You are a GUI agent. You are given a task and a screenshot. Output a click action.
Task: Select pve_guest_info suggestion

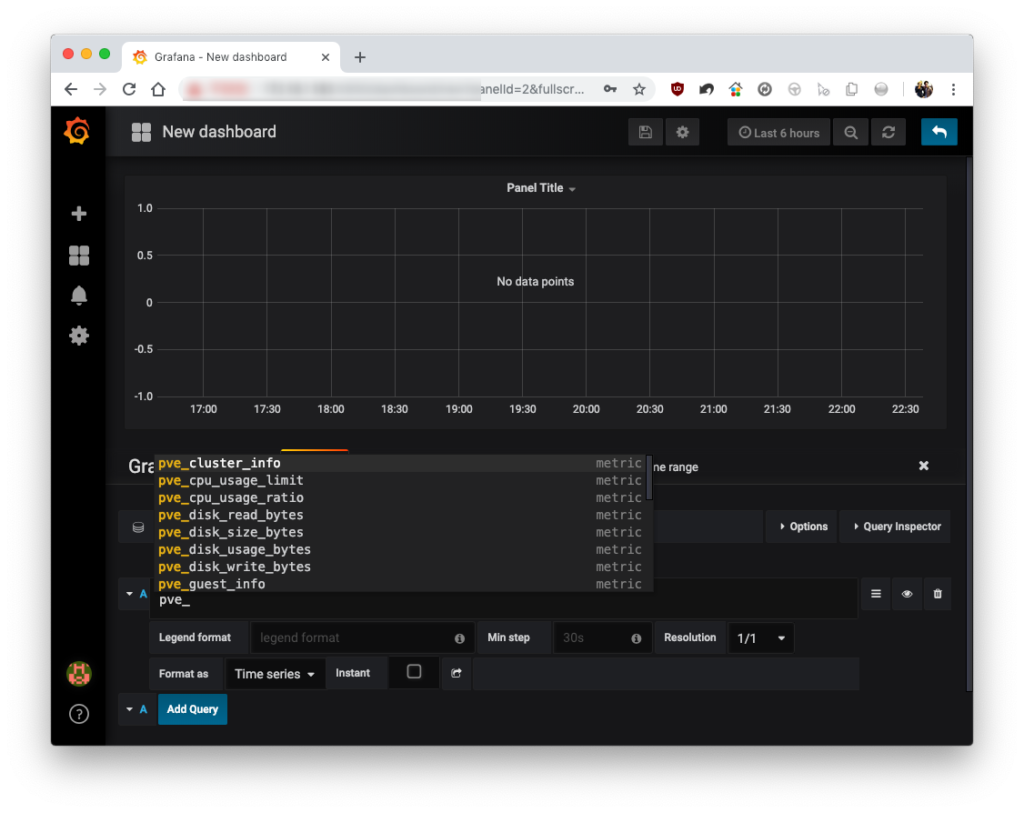coord(400,584)
